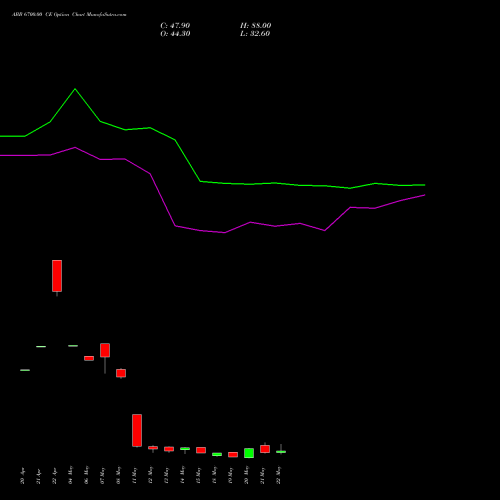Click the red candle above 07 May
Viewport: 500px width, 500px height.
pos(105,350)
